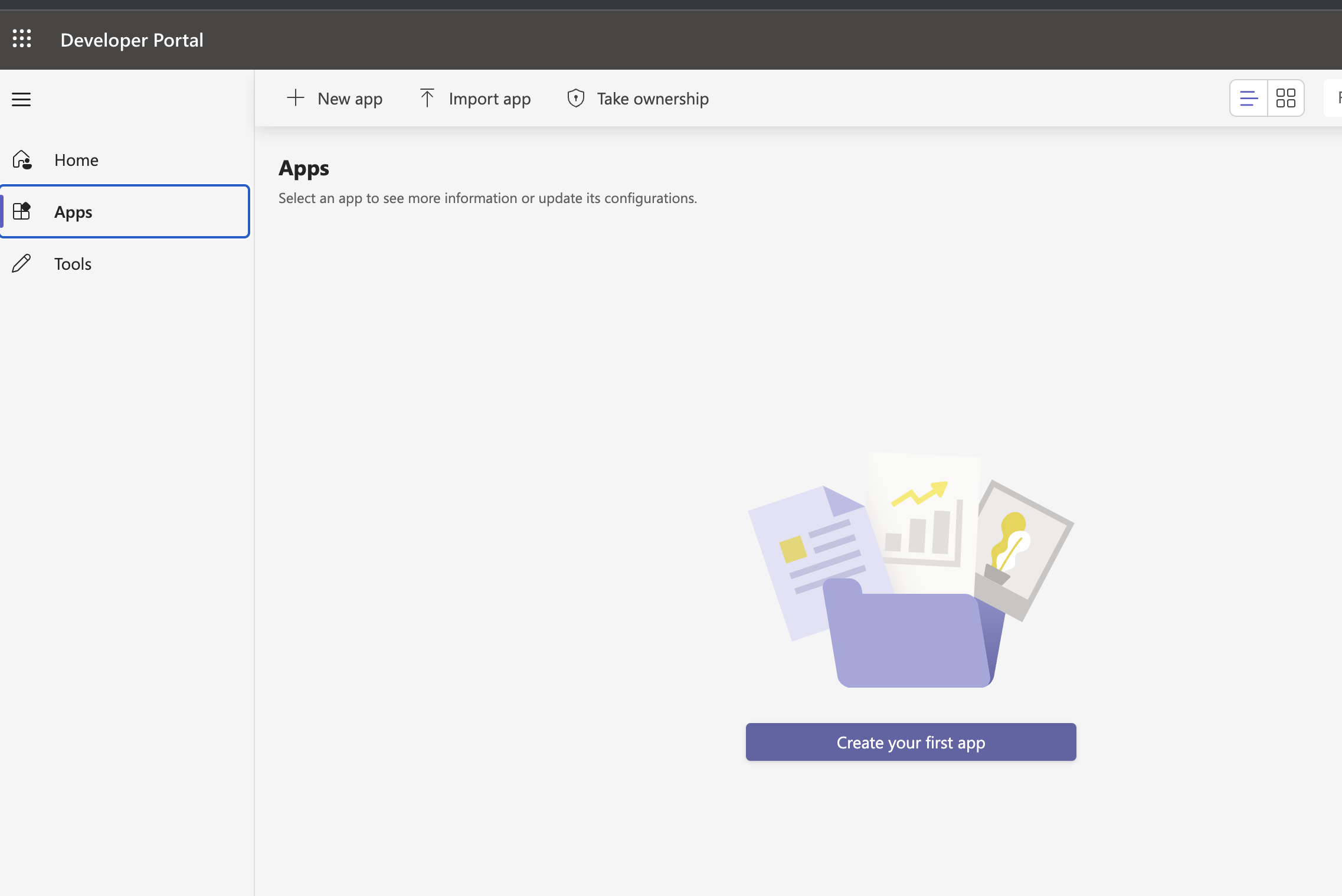The image size is (1342, 896).
Task: Click the Home house icon
Action: [22, 160]
